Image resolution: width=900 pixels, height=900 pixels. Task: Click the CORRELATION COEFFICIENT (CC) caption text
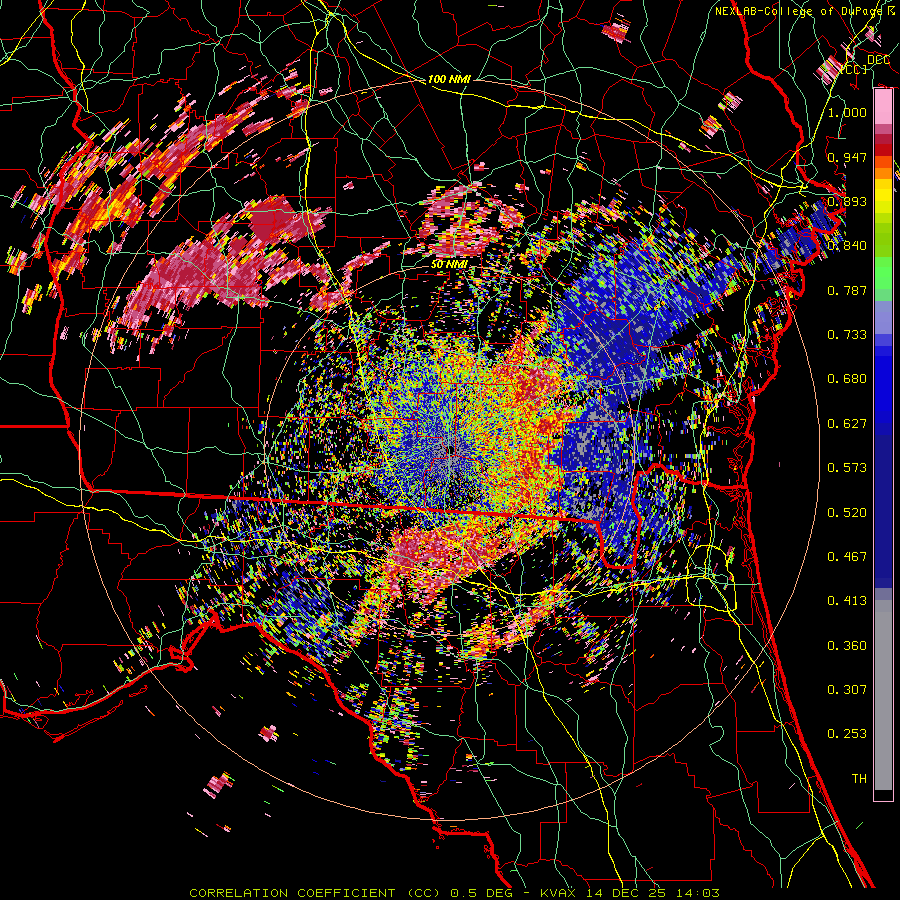pyautogui.click(x=315, y=893)
